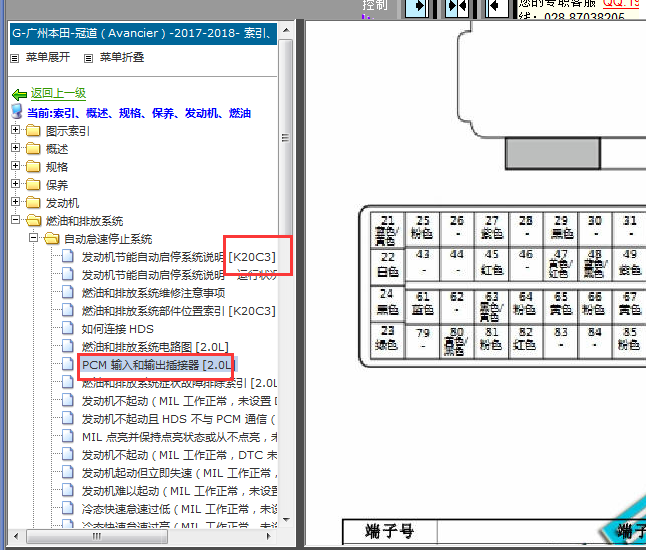Expand the 保养 folder

[15, 183]
